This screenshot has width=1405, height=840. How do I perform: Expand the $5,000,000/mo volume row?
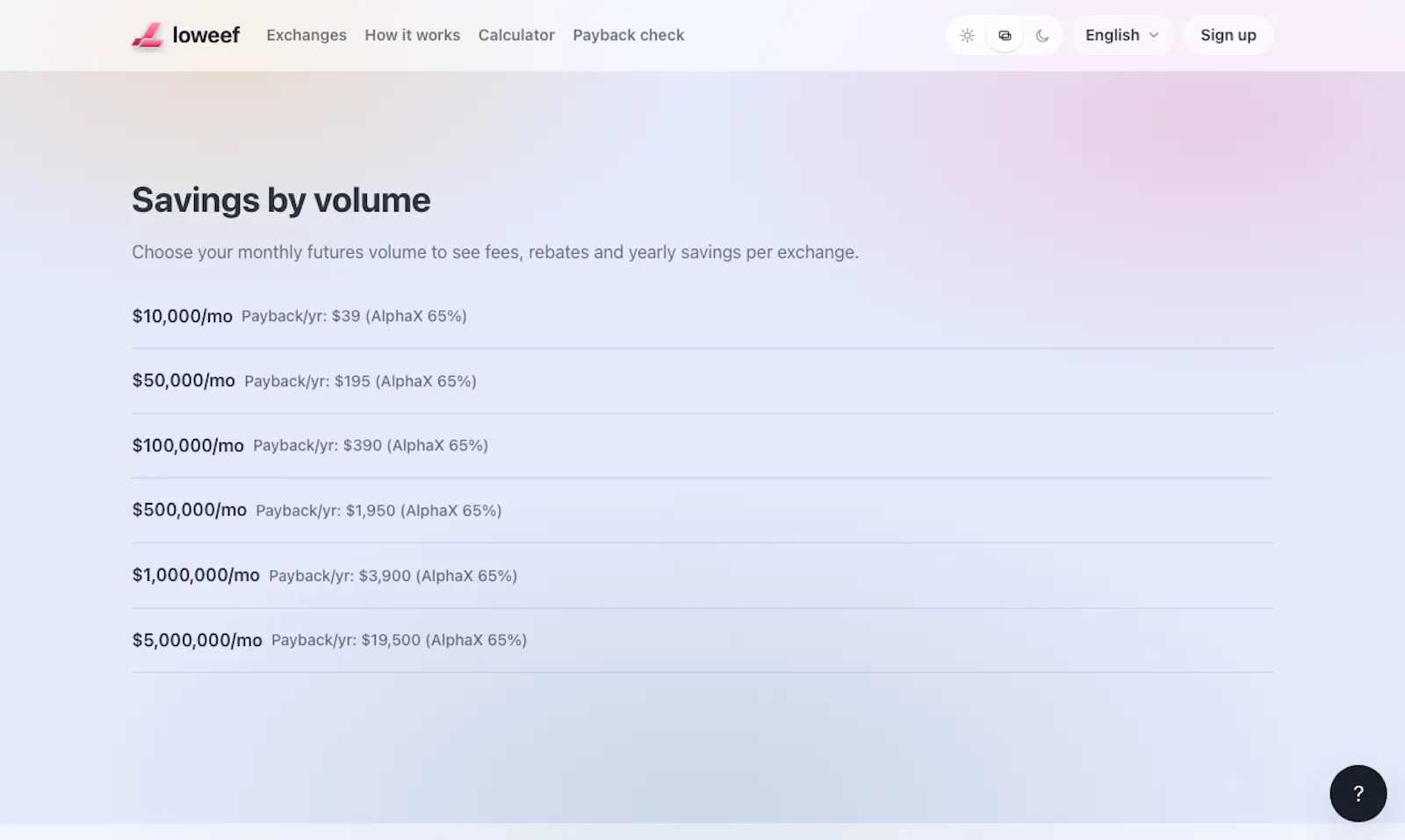point(702,640)
